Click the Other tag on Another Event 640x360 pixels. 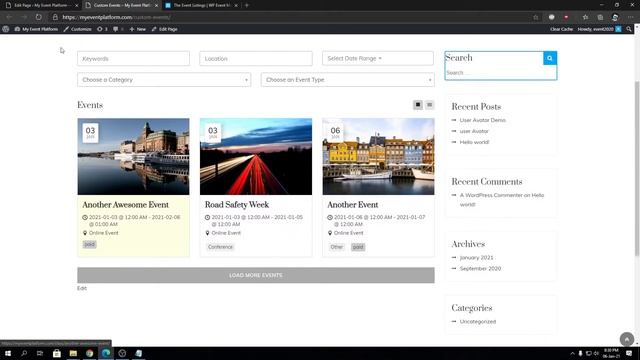pos(337,247)
